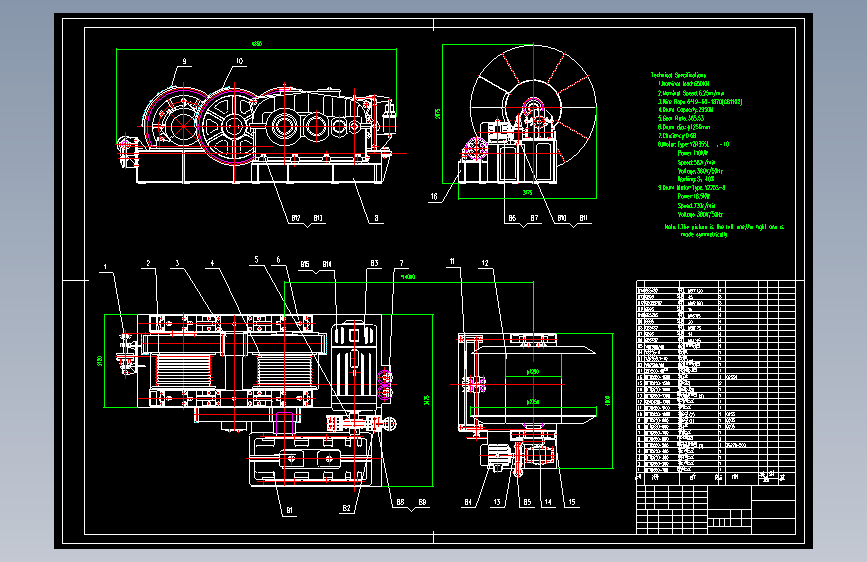This screenshot has height=562, width=867.
Task: Select part callout number 14
Action: 548,502
